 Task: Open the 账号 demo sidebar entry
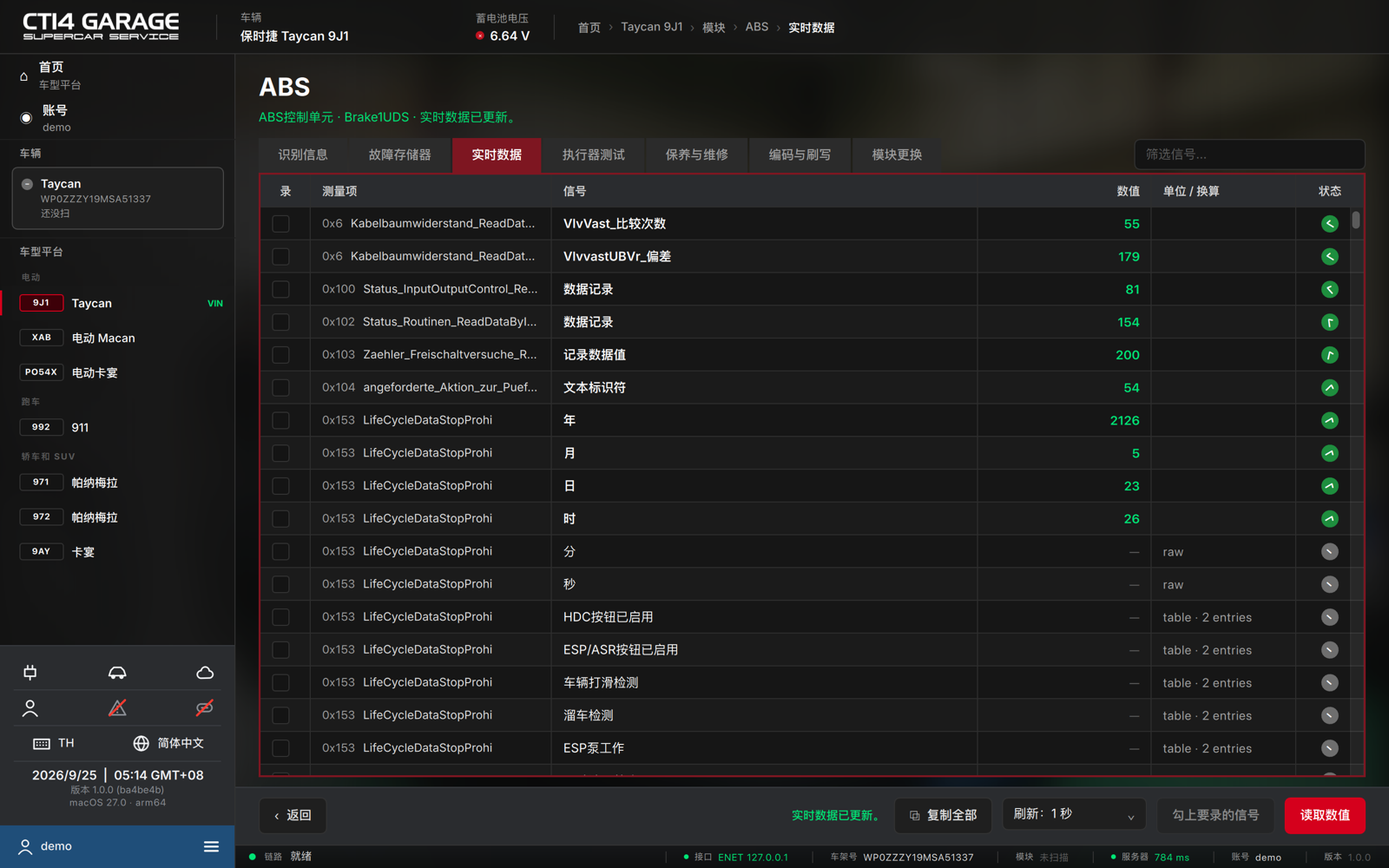(117, 118)
